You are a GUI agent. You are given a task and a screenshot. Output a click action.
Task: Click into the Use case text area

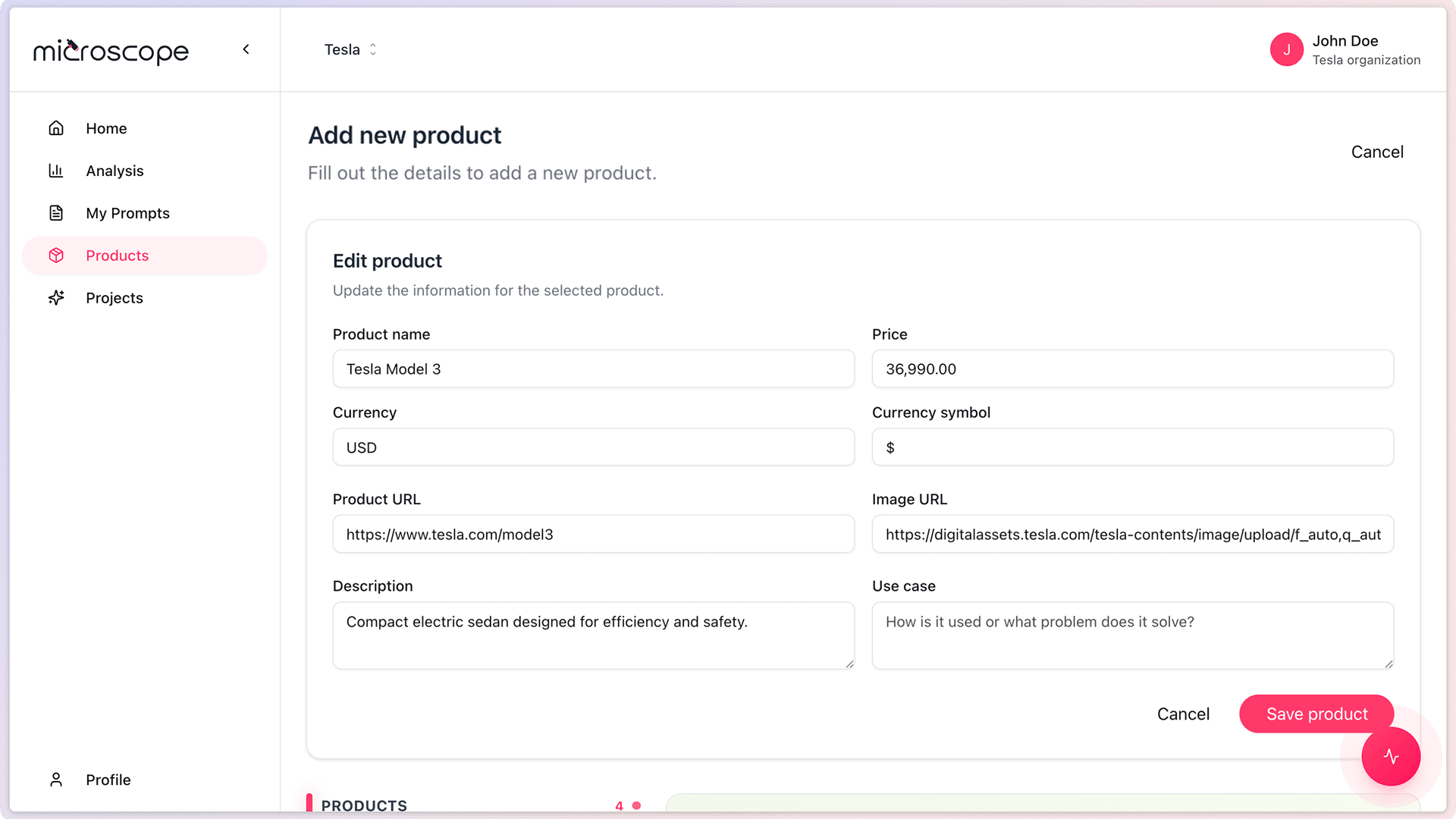click(1132, 635)
